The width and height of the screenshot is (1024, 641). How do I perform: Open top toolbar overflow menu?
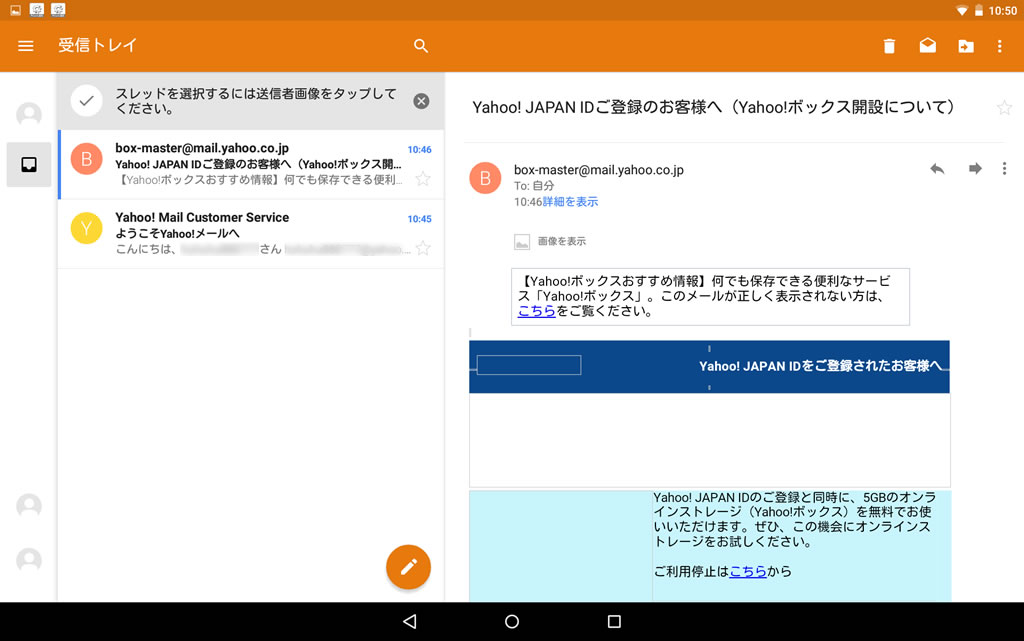[999, 46]
